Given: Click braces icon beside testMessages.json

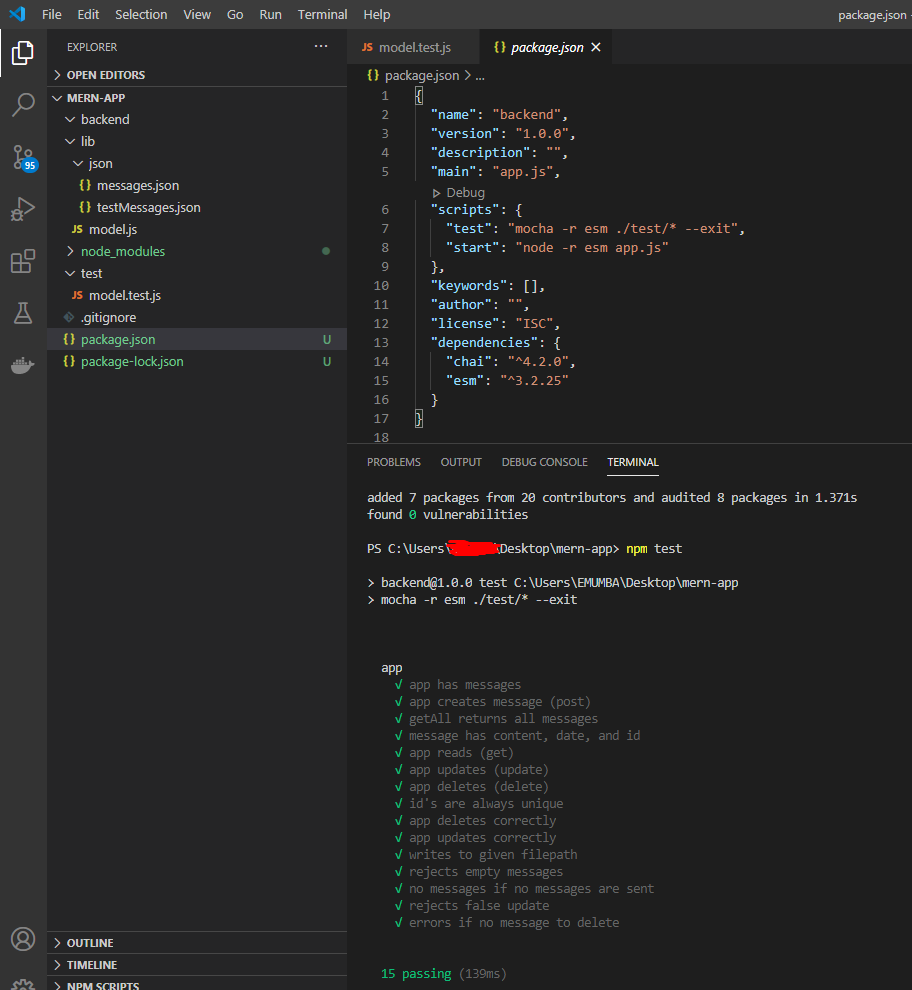Looking at the screenshot, I should [85, 207].
